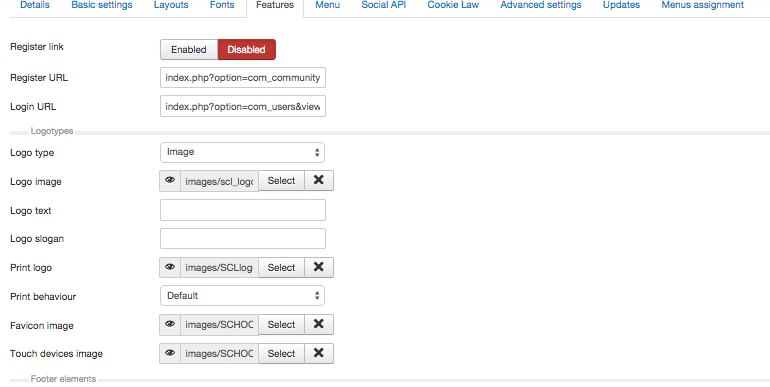Select the Features tab

275,5
